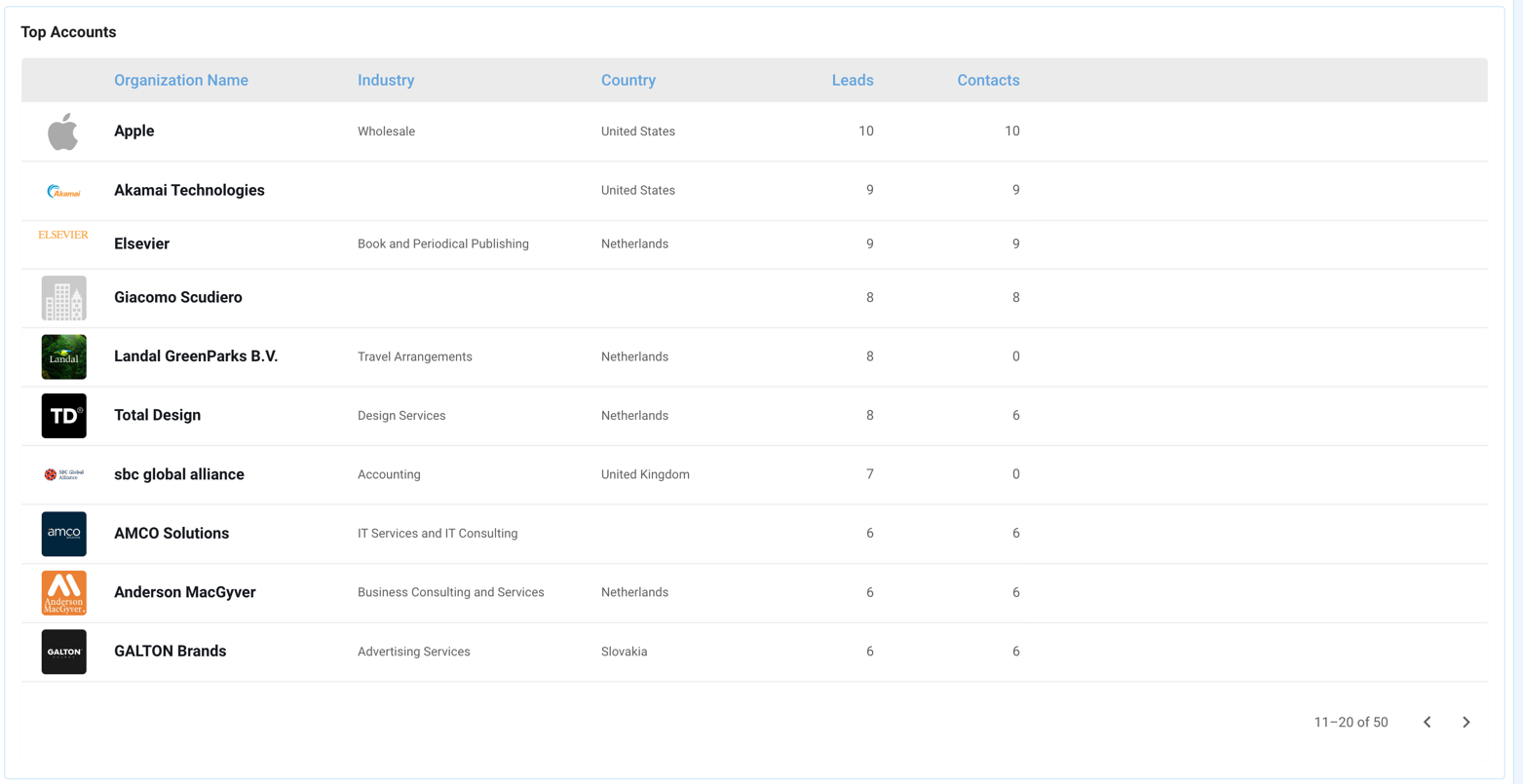This screenshot has height=784, width=1523.
Task: Click the Landal GreenParks logo
Action: click(x=63, y=357)
